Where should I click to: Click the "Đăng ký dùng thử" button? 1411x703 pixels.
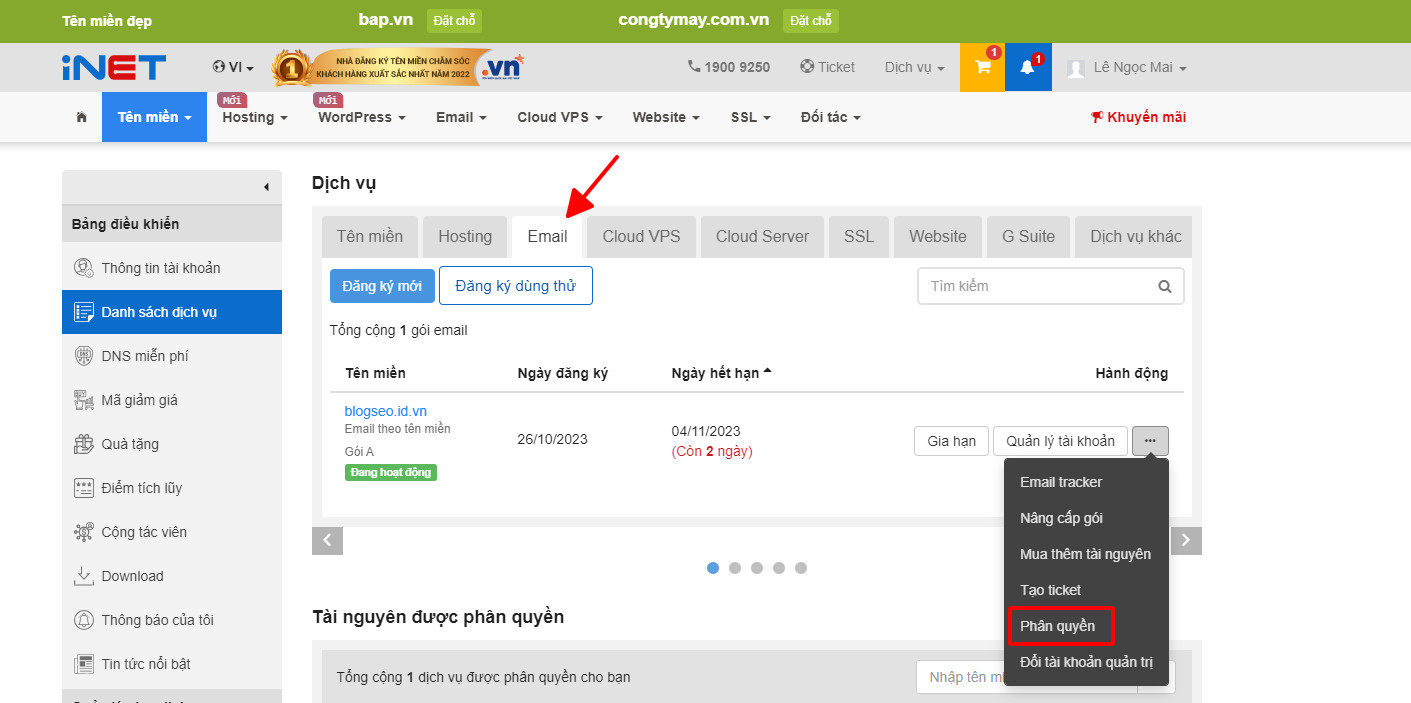tap(515, 285)
